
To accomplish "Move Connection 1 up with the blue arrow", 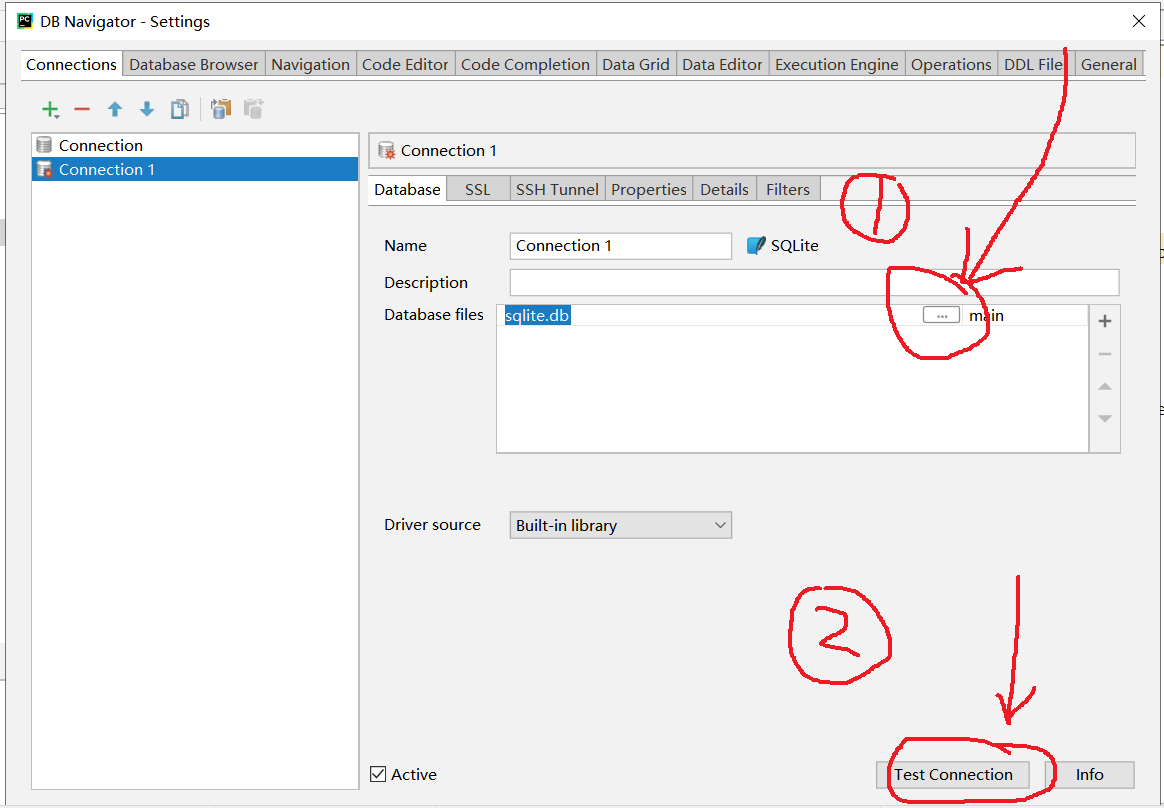I will (x=114, y=108).
